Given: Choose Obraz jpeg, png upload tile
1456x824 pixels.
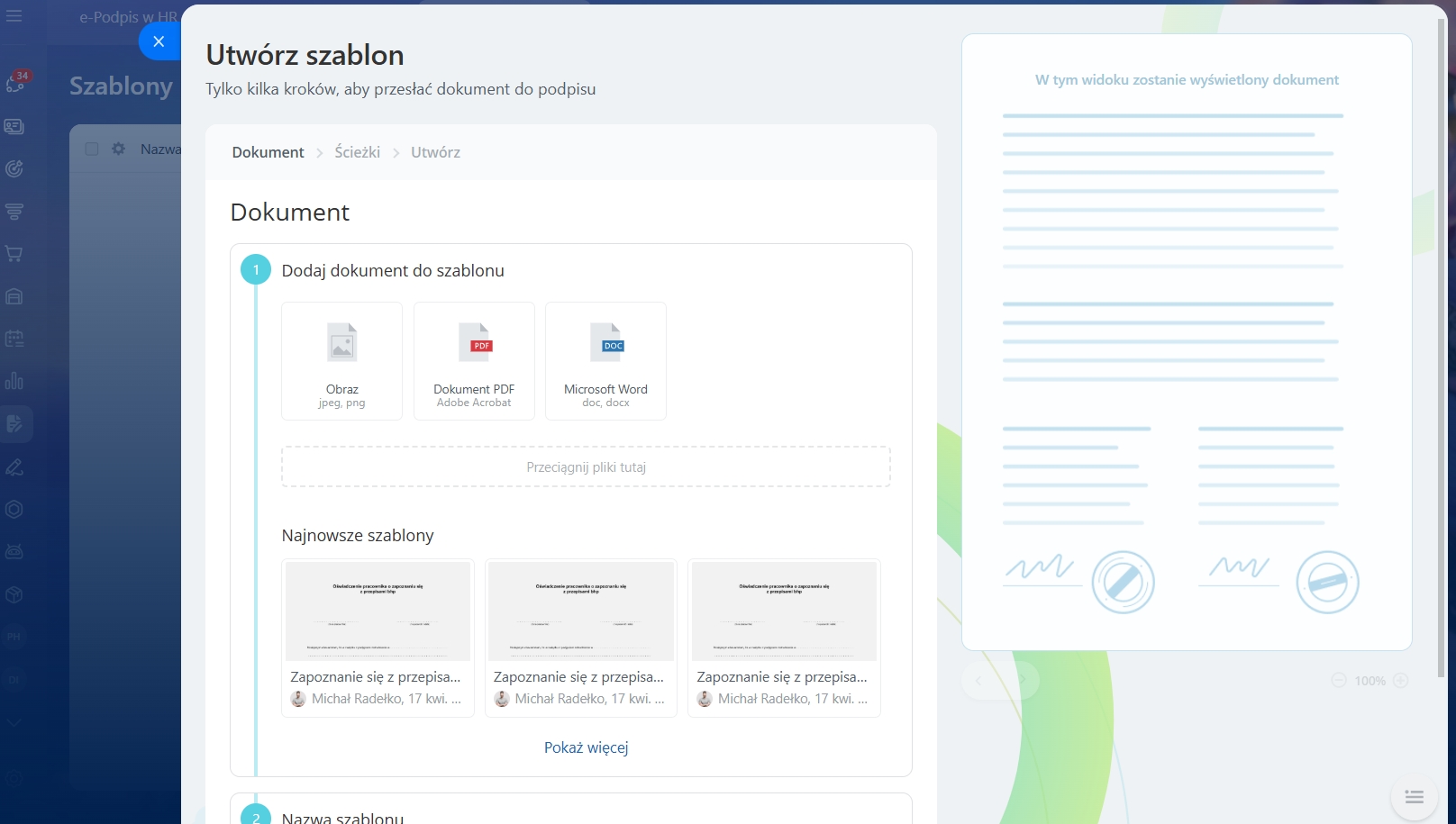Looking at the screenshot, I should pyautogui.click(x=341, y=361).
